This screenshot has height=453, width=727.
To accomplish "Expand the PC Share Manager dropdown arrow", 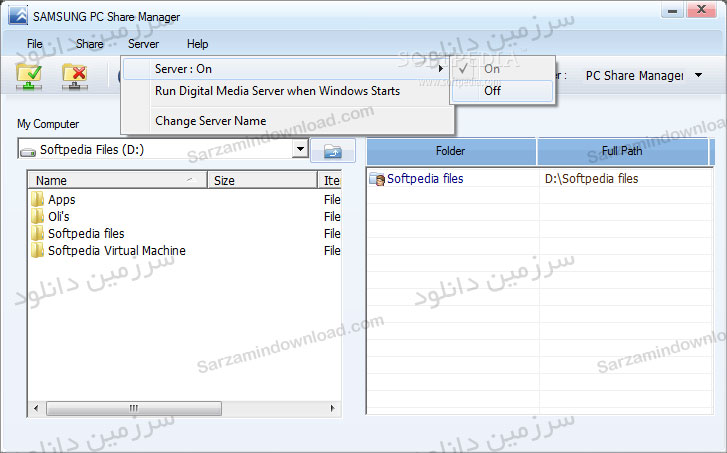I will (x=699, y=75).
